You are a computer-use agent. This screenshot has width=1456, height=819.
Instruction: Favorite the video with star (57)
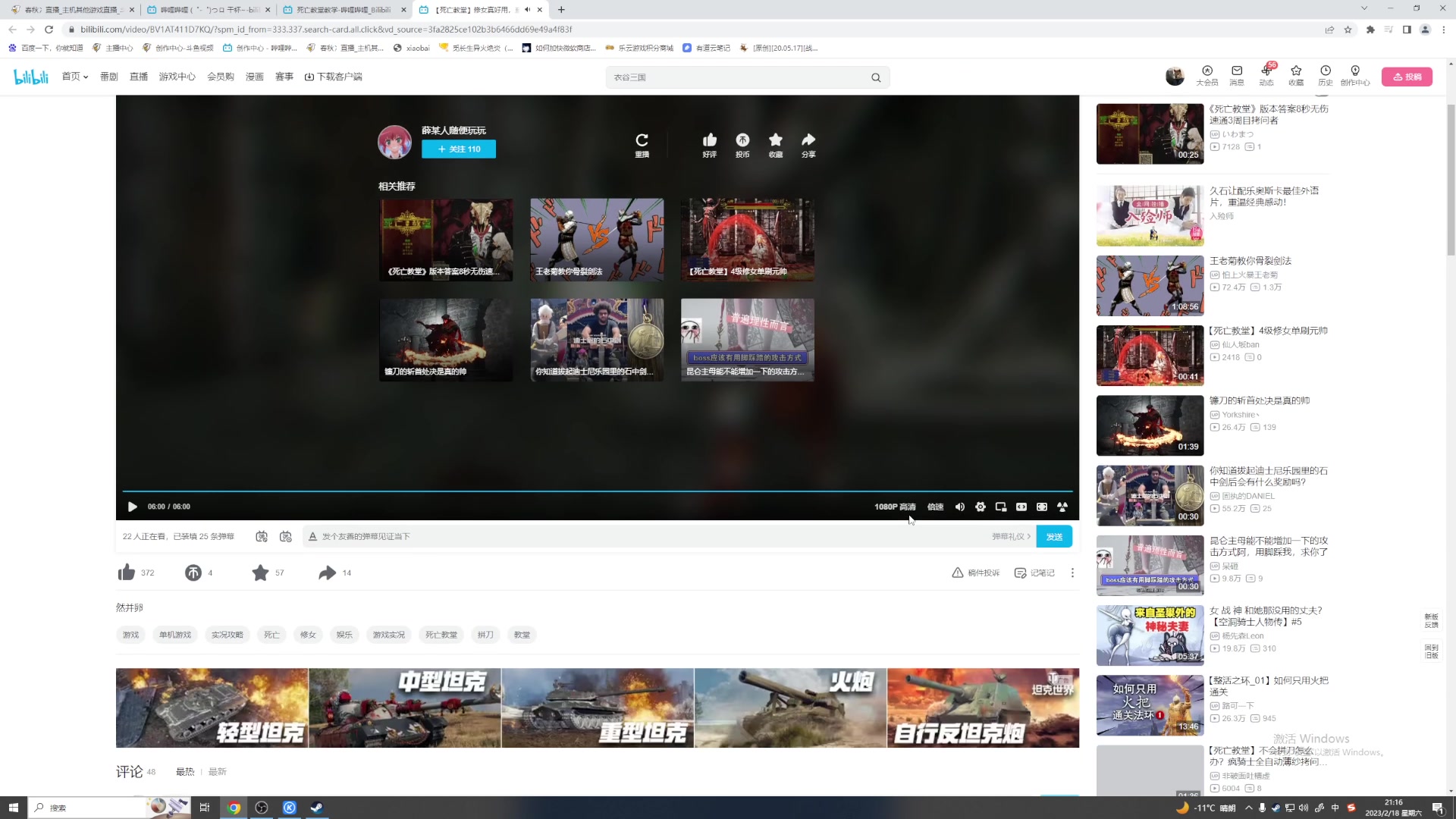tap(260, 573)
